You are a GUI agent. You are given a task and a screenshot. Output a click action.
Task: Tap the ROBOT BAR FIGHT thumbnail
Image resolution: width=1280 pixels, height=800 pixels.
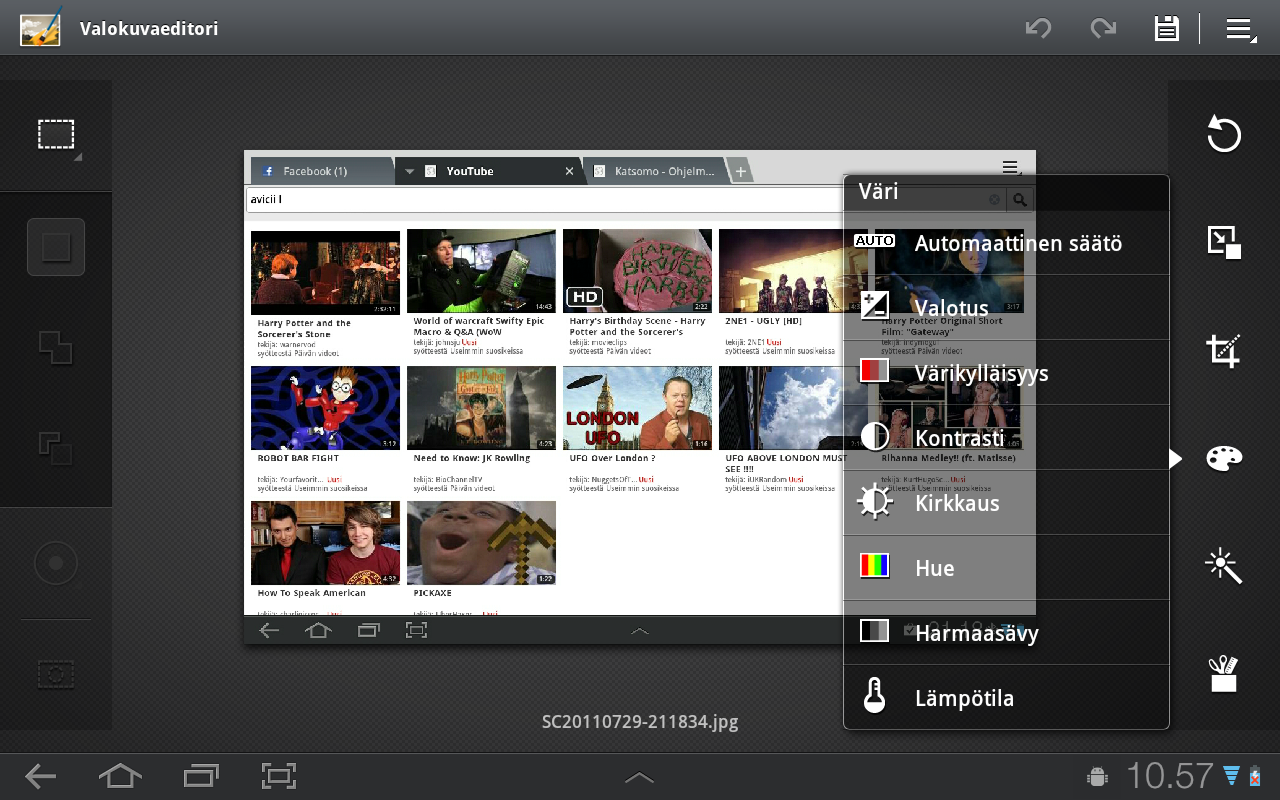325,408
